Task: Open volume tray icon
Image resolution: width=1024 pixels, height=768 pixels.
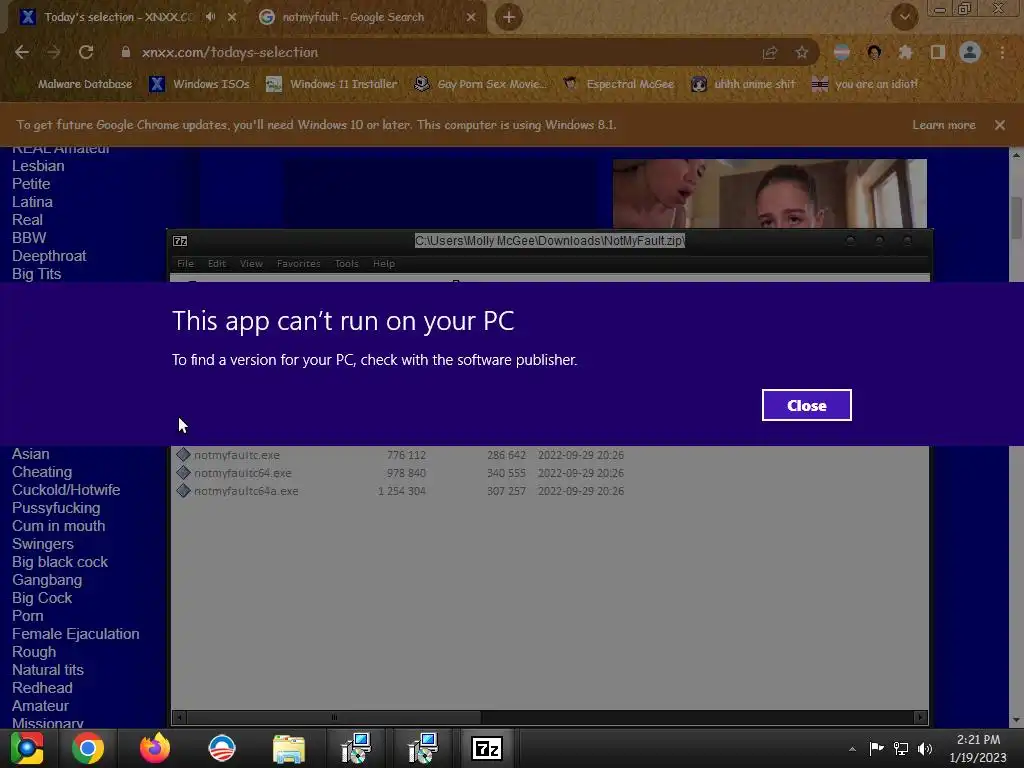Action: (925, 748)
